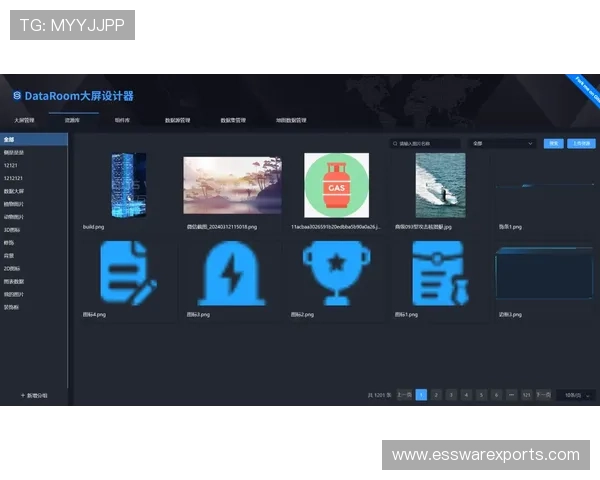This screenshot has height=480, width=600.
Task: Open the 组件库 tab
Action: pos(122,120)
